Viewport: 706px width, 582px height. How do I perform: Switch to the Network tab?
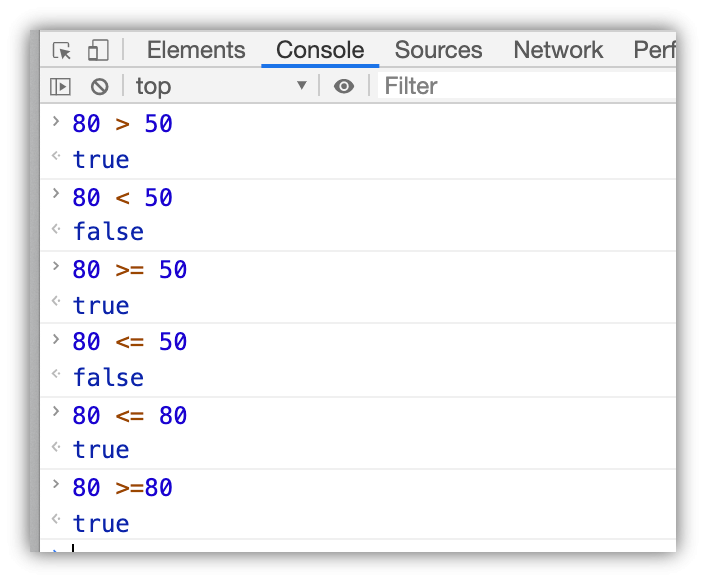click(558, 50)
